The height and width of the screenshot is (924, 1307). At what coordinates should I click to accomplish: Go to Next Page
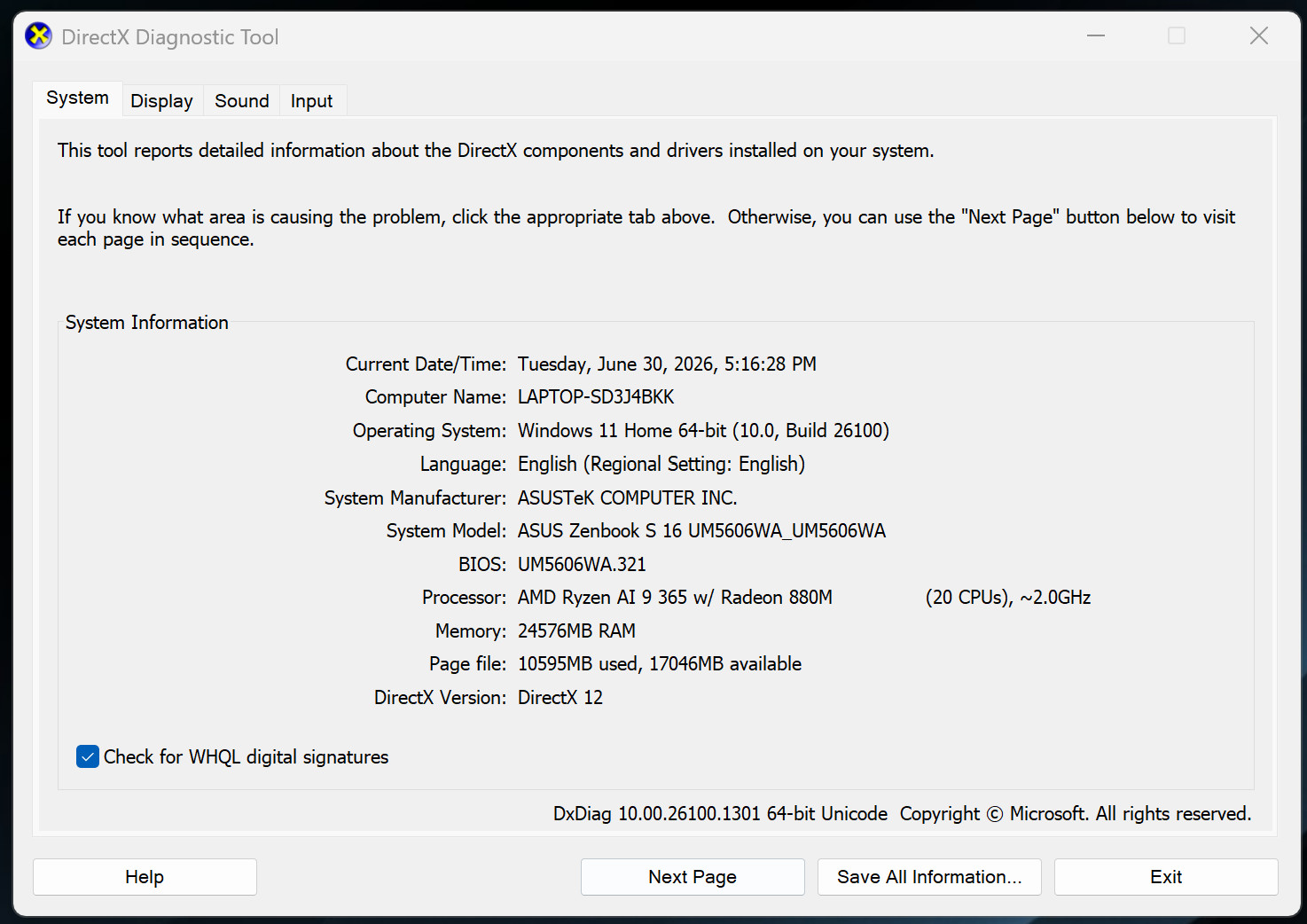click(693, 877)
